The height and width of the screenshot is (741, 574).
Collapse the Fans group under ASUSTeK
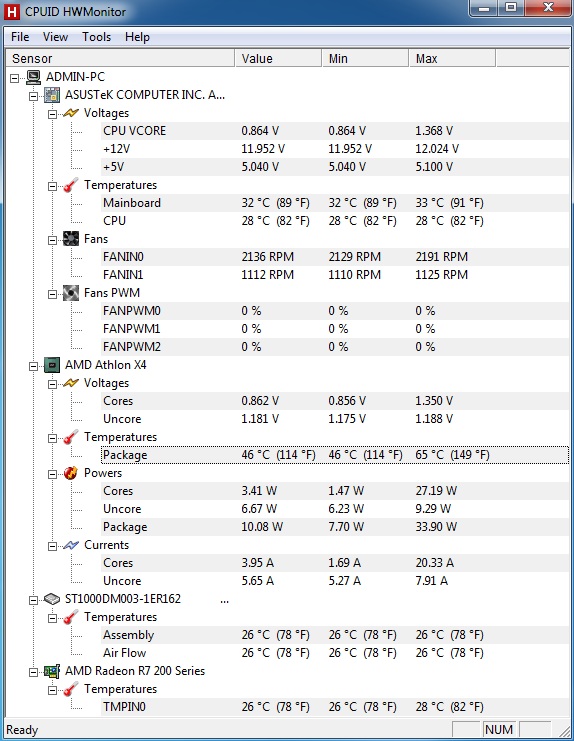pyautogui.click(x=52, y=240)
